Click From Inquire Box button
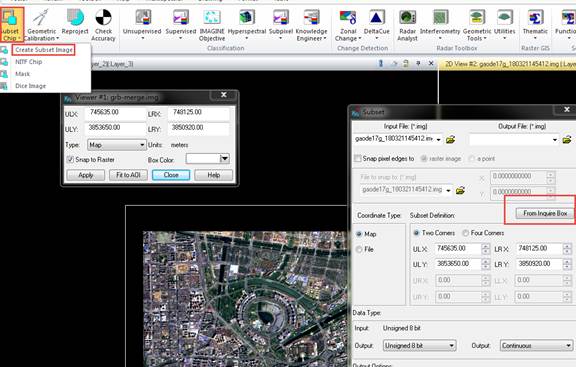 click(x=545, y=213)
